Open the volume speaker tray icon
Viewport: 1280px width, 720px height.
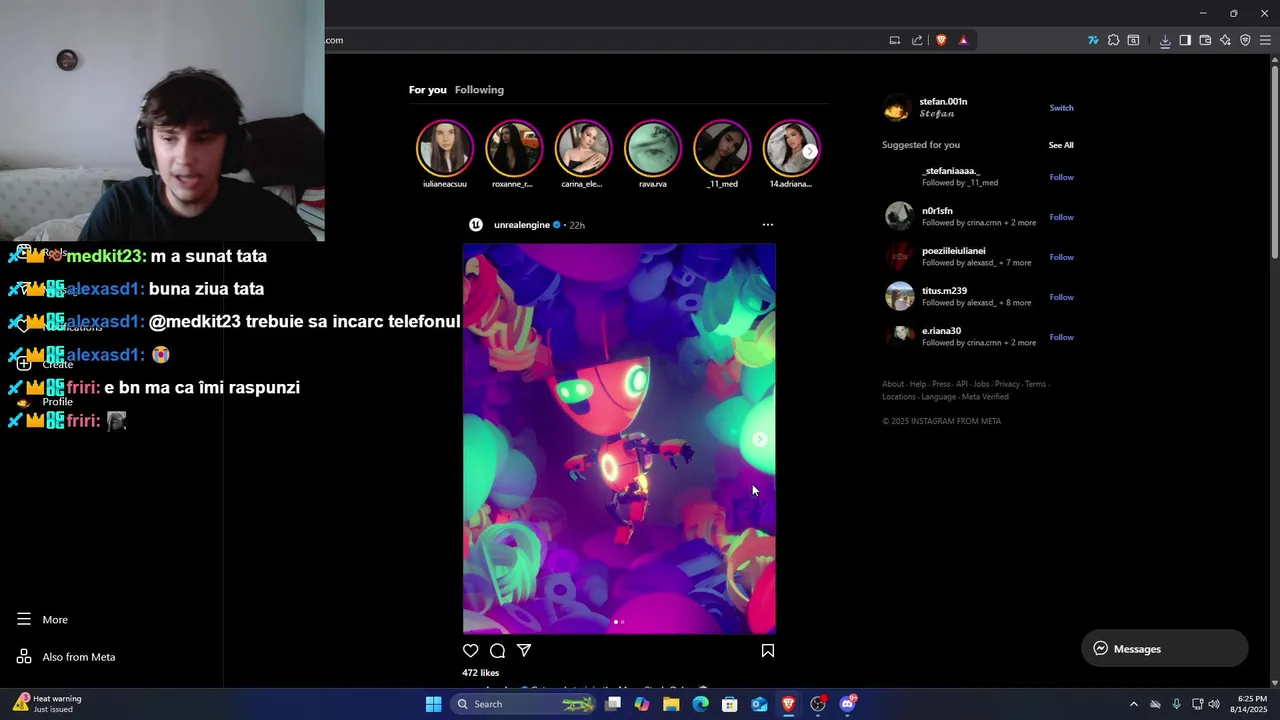[1214, 704]
